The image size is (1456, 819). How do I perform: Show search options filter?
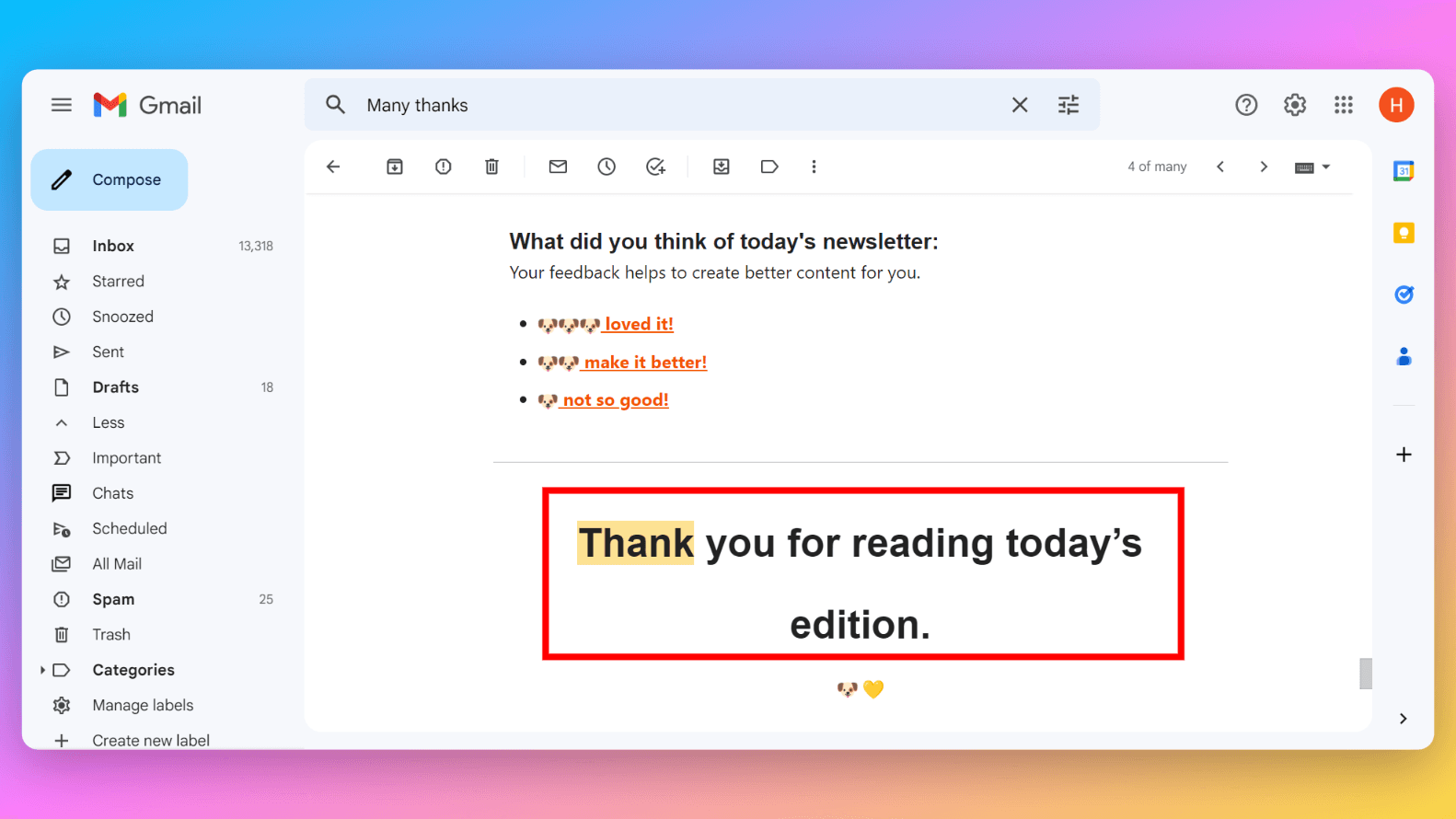pos(1069,105)
